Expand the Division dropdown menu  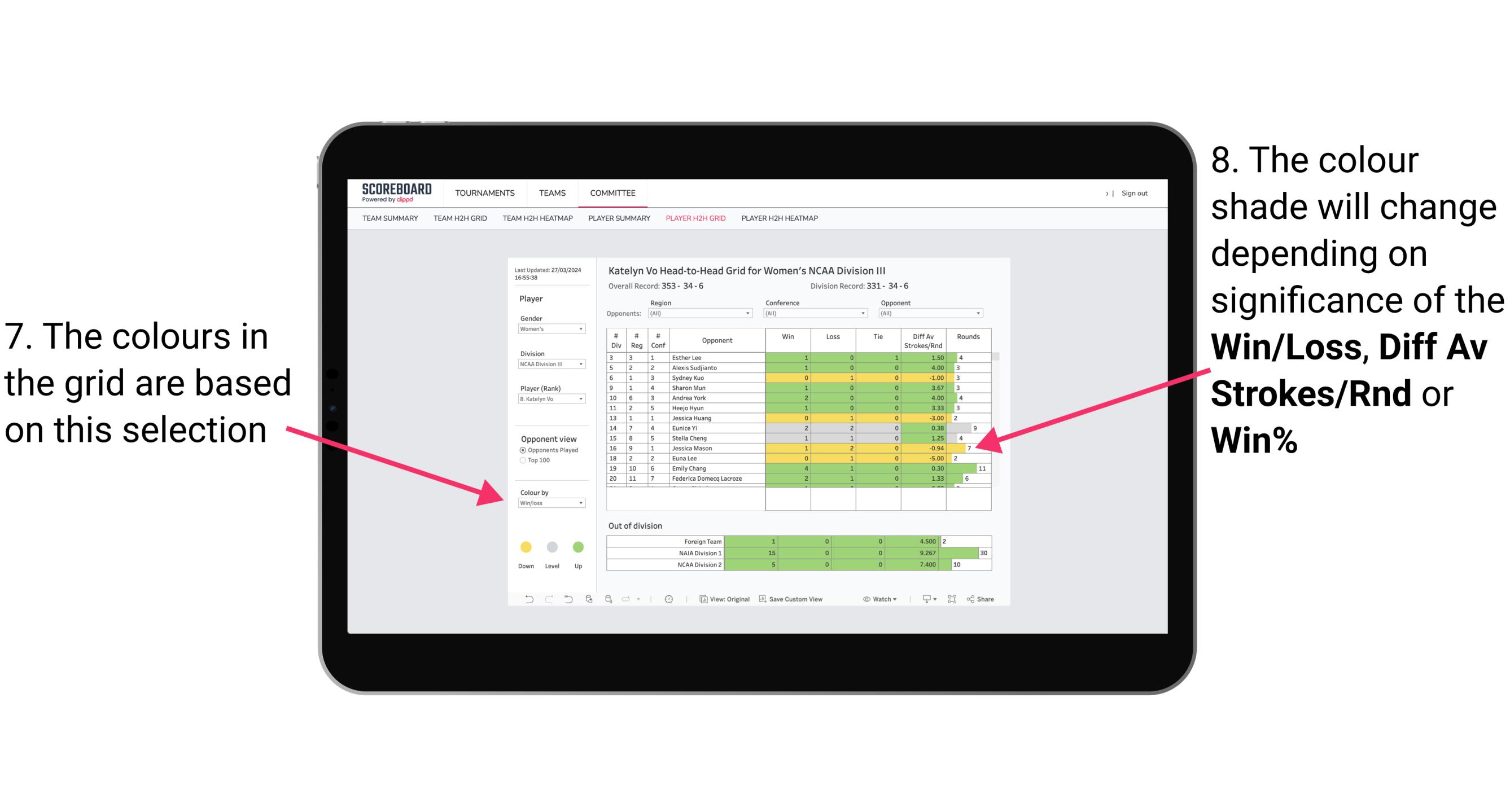pyautogui.click(x=577, y=365)
